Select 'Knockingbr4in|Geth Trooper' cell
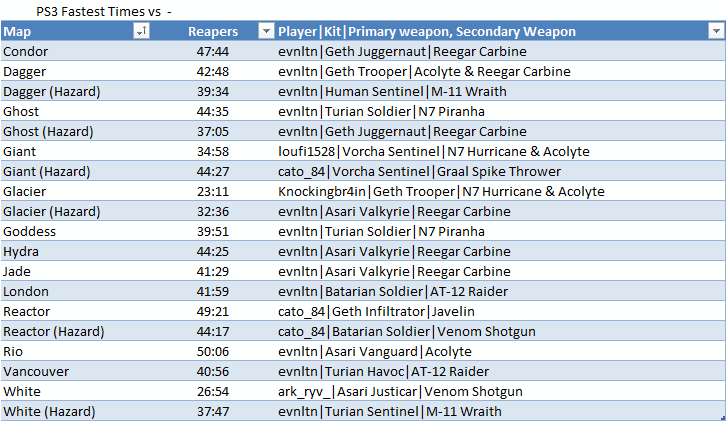 click(x=501, y=191)
